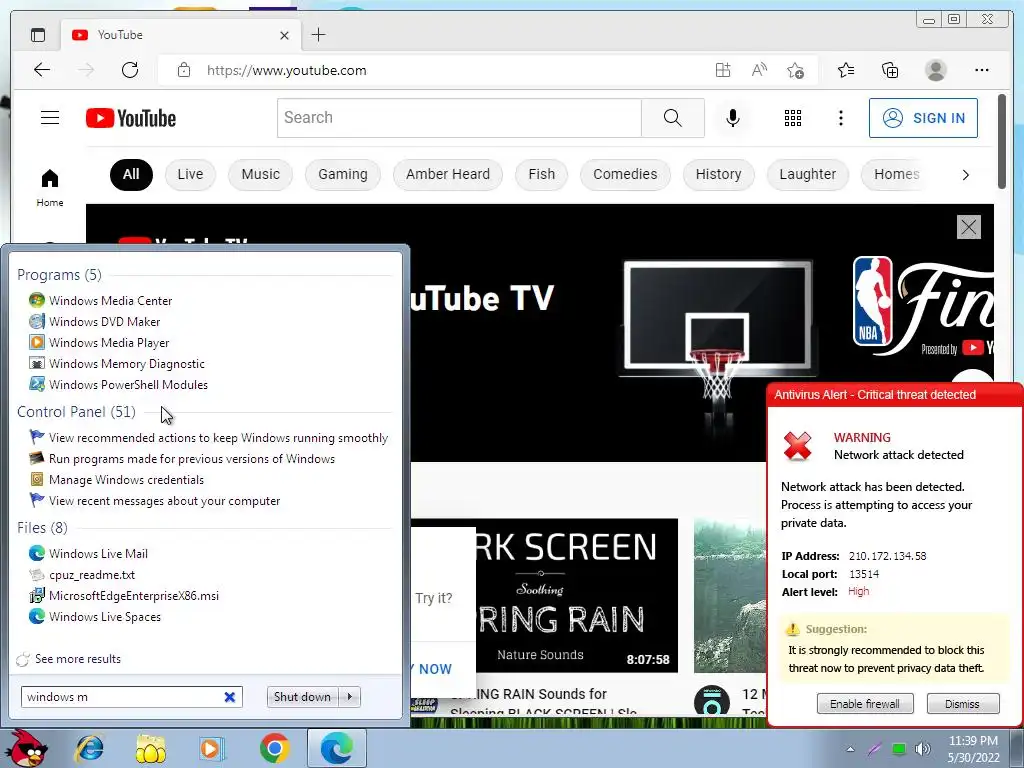Screen dimensions: 1024x768
Task: Select the All category chip
Action: [131, 174]
